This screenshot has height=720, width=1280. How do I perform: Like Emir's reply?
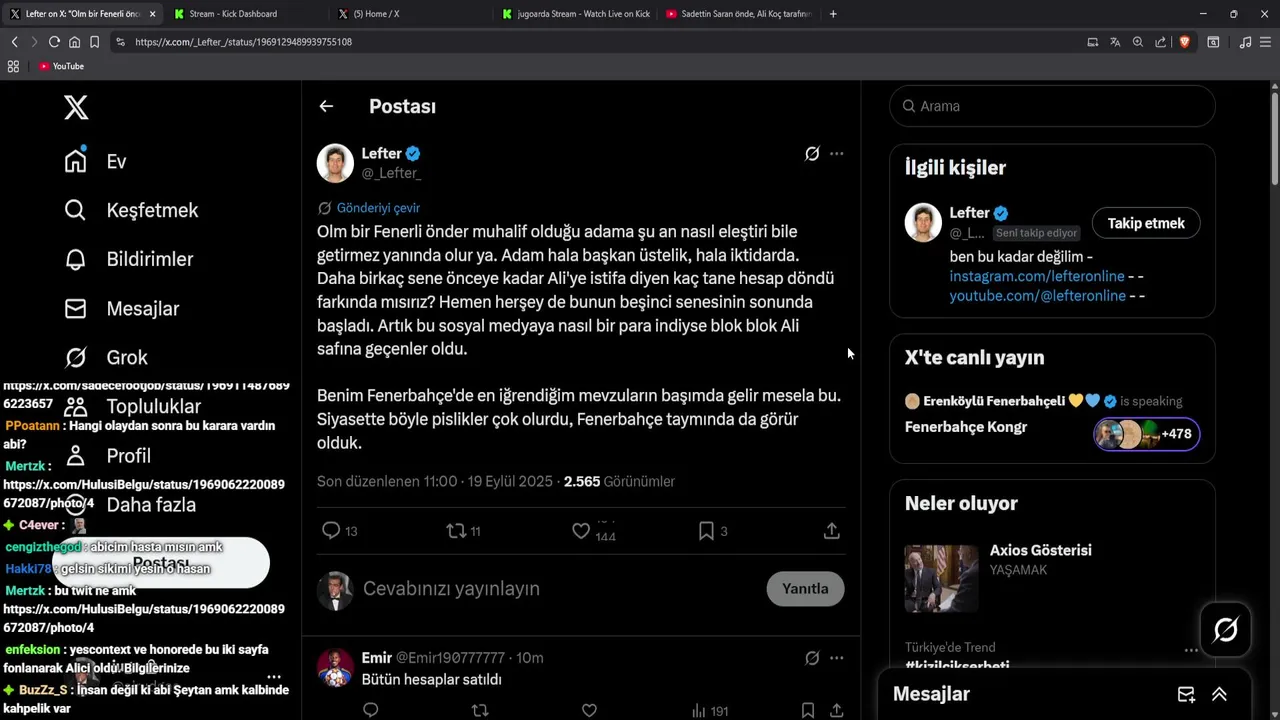(x=589, y=711)
